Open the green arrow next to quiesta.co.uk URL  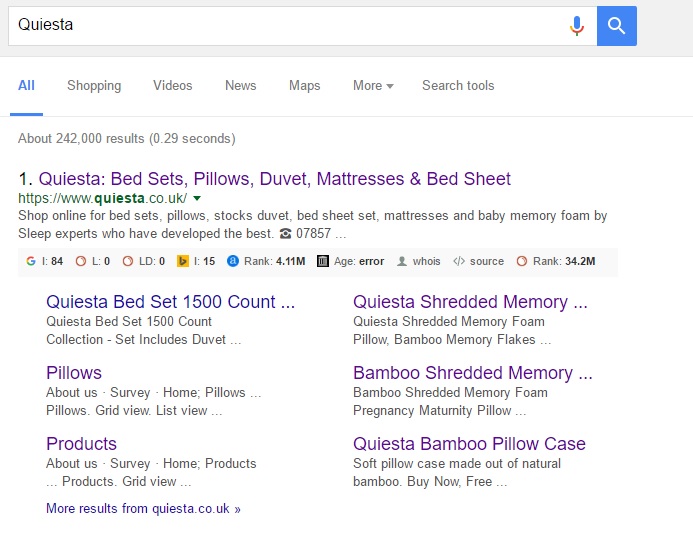click(x=197, y=198)
